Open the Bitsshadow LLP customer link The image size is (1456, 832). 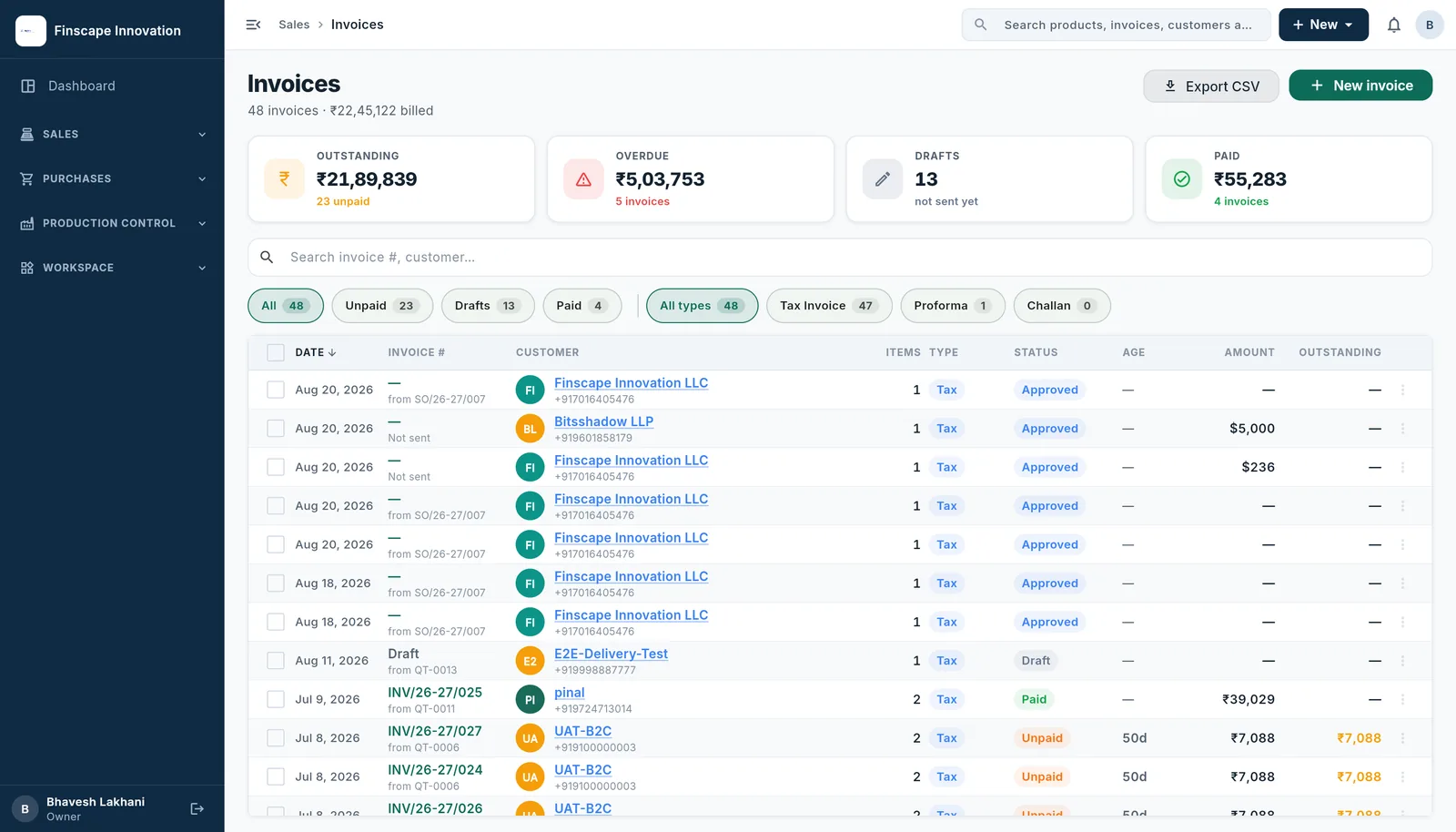(x=603, y=421)
